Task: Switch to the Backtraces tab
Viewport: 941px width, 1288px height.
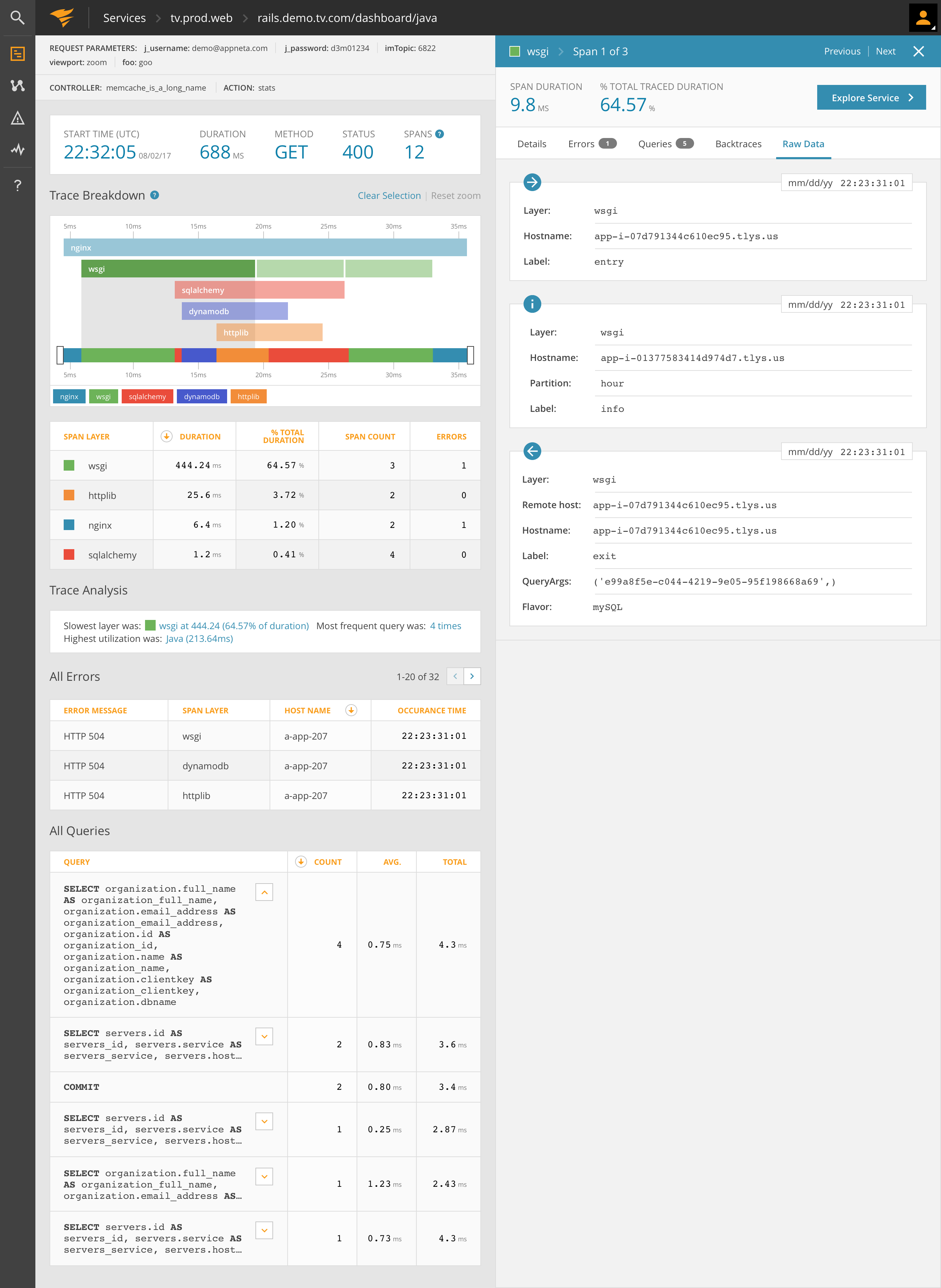Action: 738,144
